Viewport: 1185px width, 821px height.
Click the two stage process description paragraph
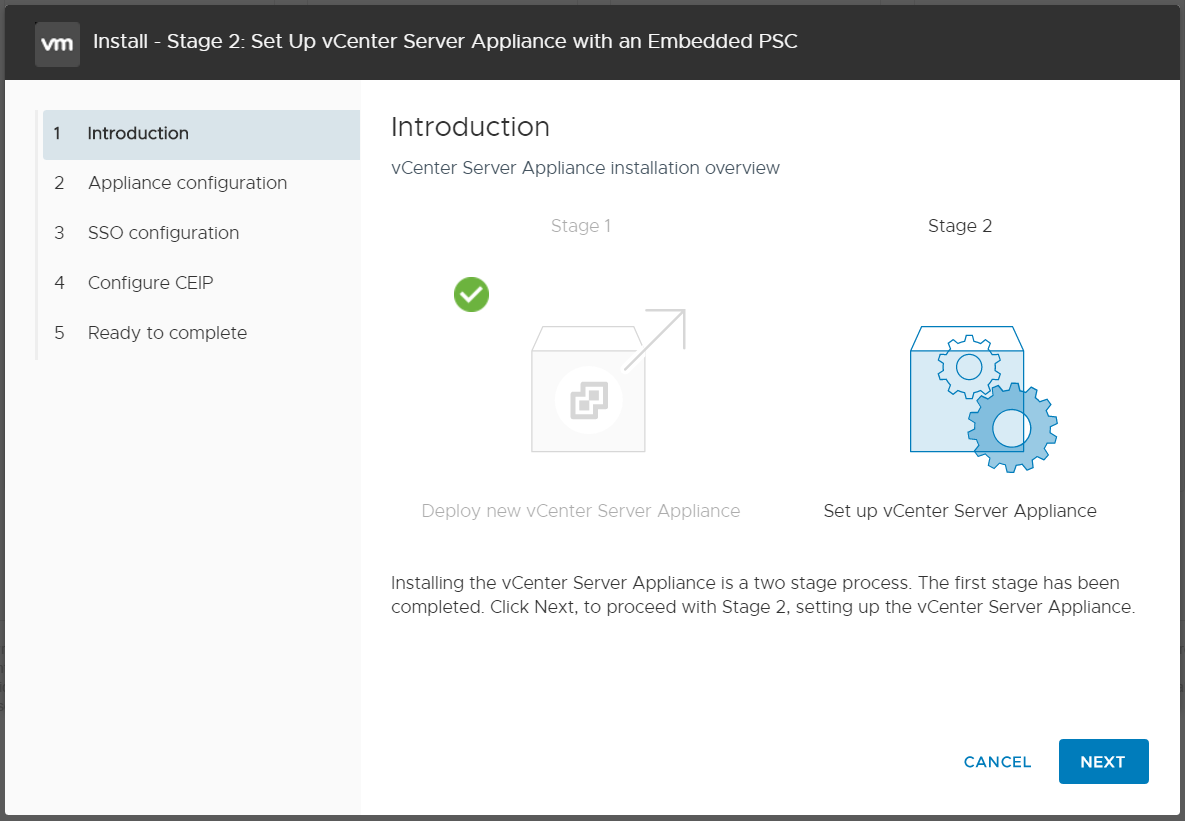(763, 595)
